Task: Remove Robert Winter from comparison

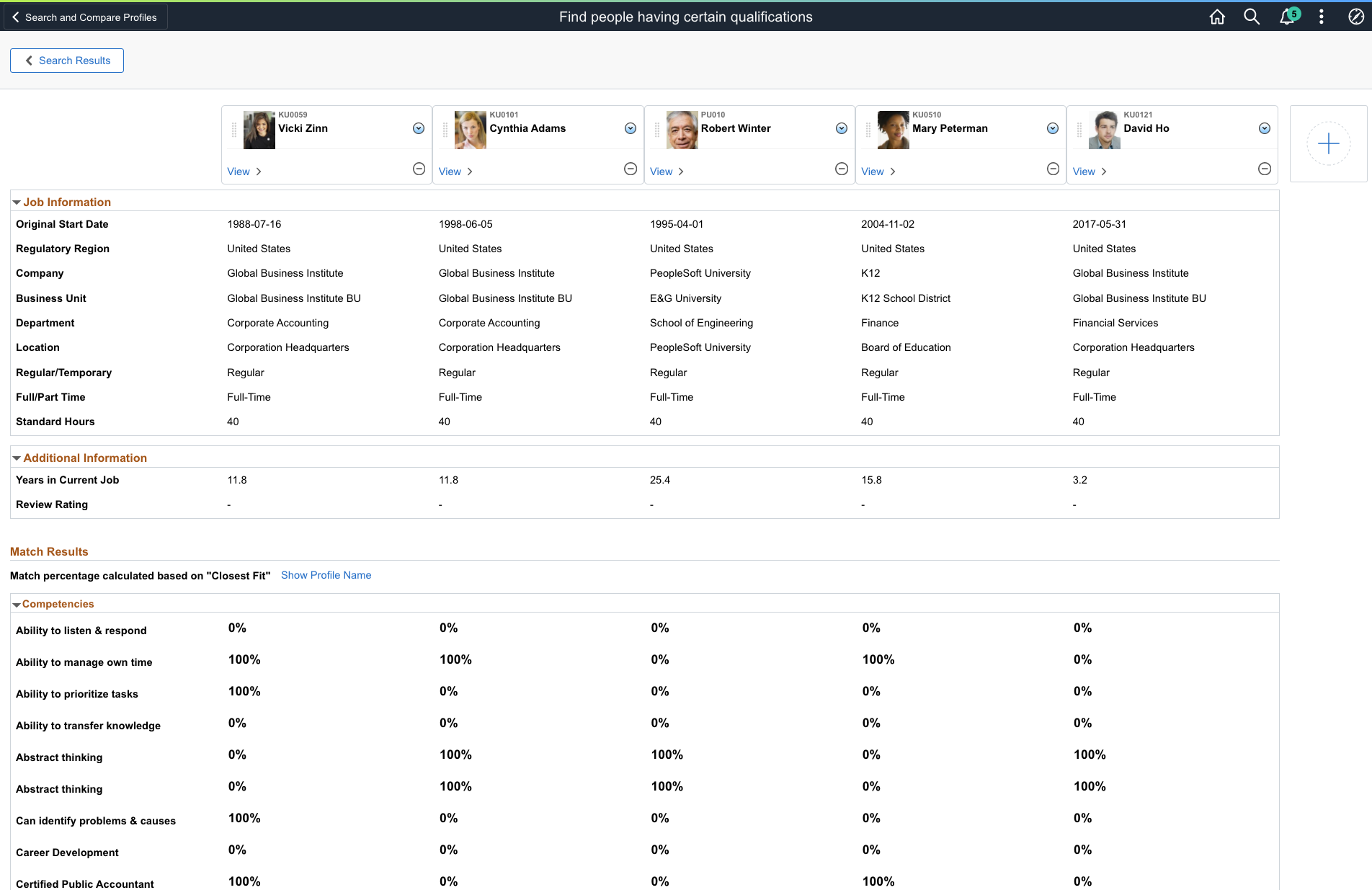Action: (x=842, y=169)
